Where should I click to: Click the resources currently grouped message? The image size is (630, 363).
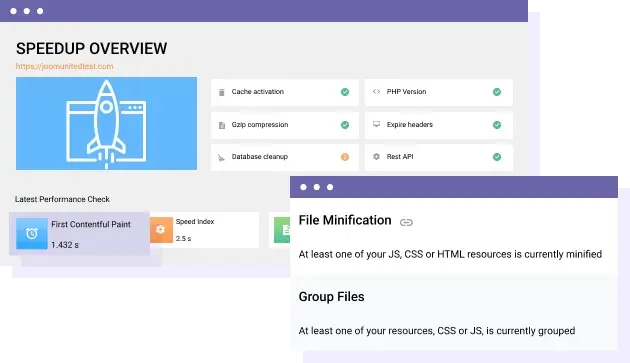(x=437, y=331)
